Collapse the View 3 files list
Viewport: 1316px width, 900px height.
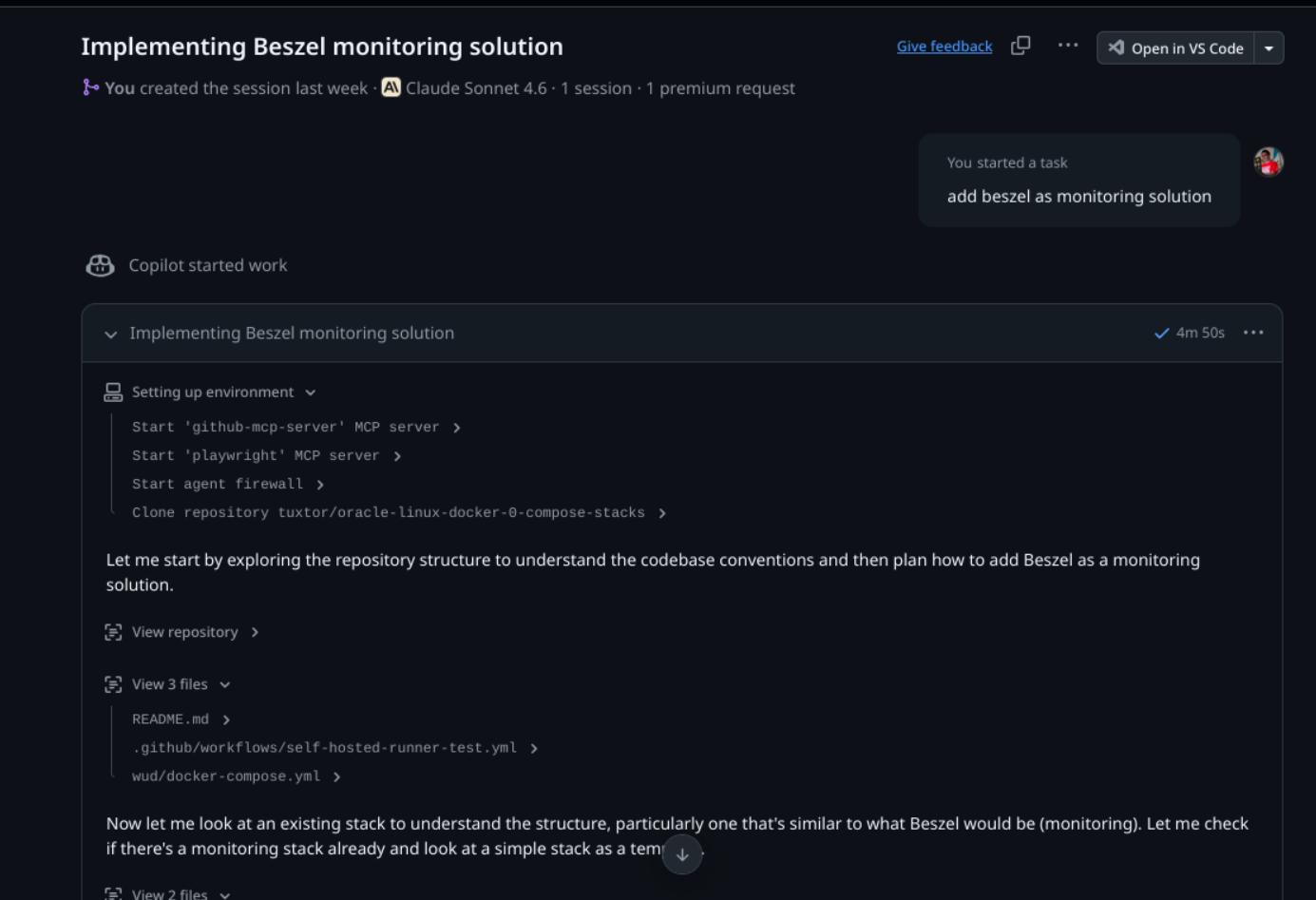click(x=225, y=684)
